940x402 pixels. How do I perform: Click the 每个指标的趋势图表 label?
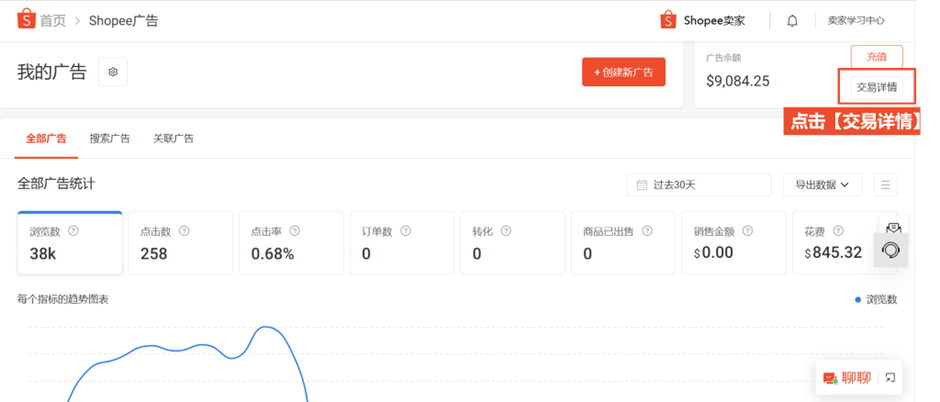[x=63, y=300]
